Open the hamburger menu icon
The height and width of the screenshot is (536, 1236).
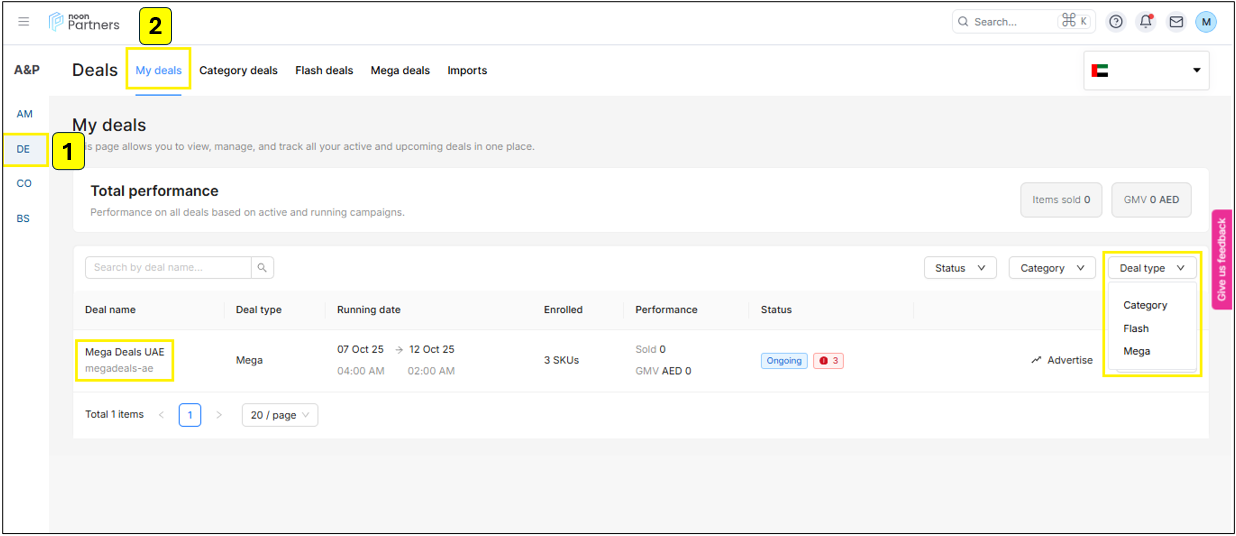point(24,22)
